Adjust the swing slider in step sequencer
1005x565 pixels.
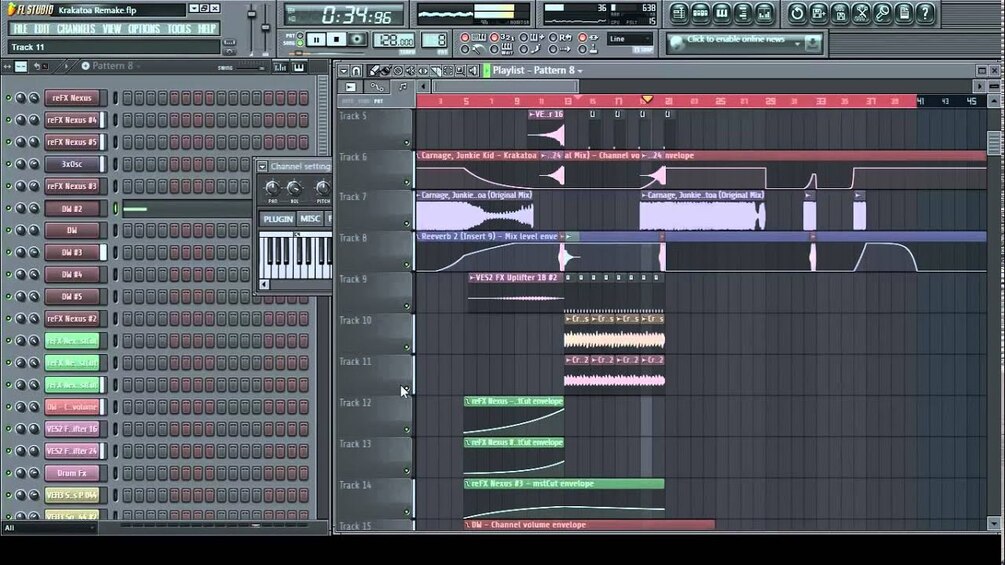click(x=250, y=67)
